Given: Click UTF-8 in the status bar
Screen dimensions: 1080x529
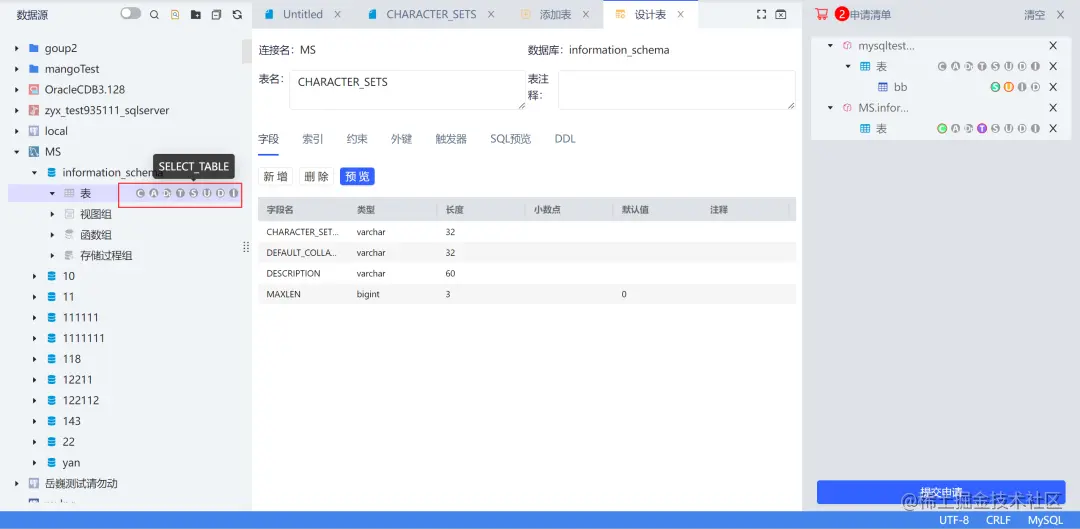Looking at the screenshot, I should (x=954, y=520).
